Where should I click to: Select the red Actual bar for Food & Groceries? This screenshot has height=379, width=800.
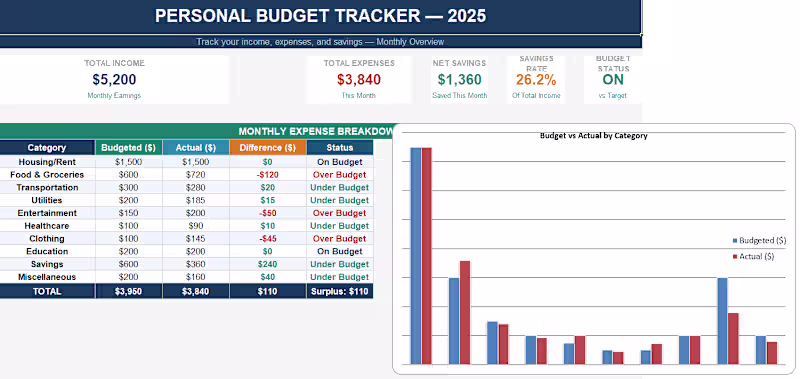[x=465, y=313]
